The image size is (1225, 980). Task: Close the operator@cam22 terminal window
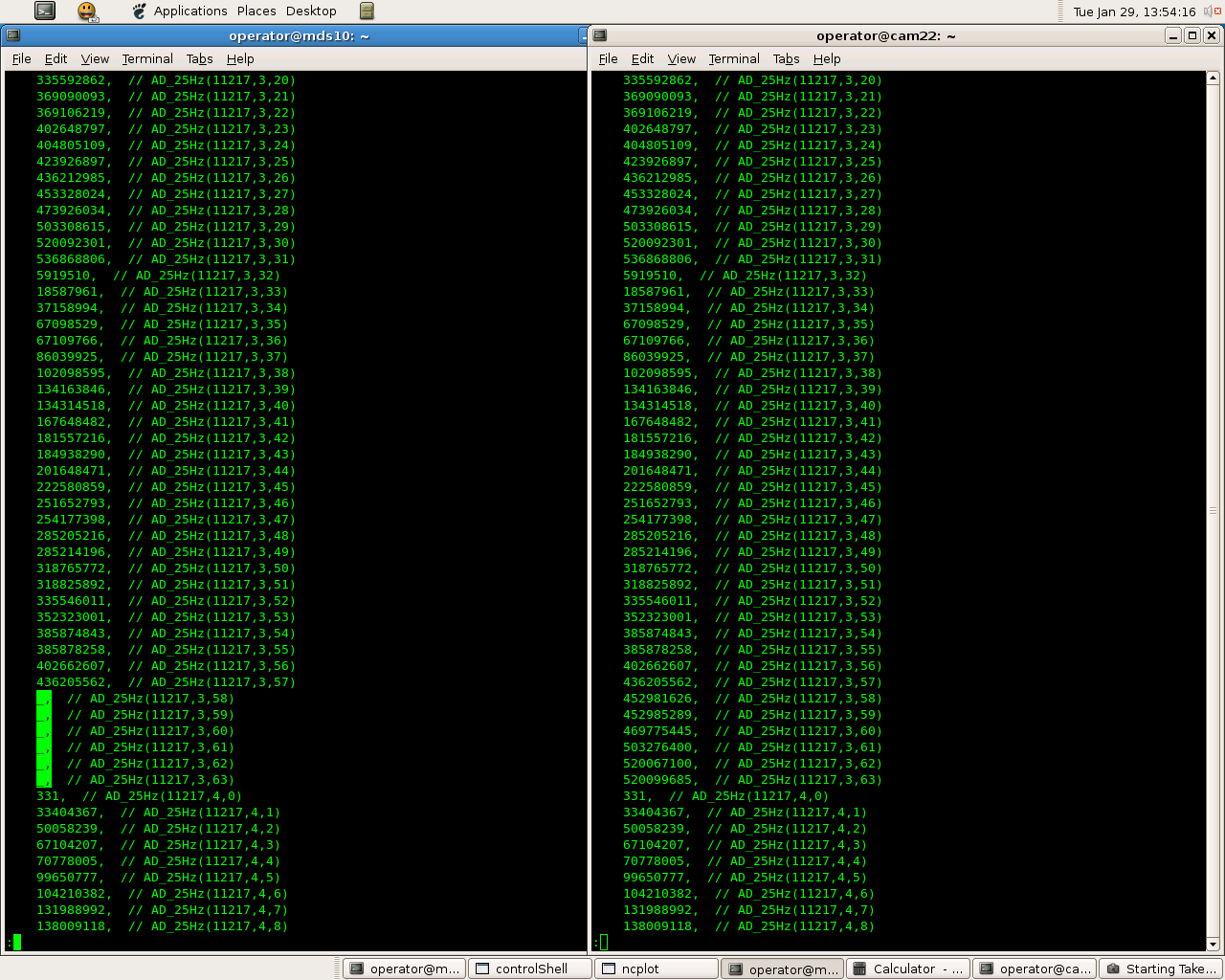click(1212, 35)
